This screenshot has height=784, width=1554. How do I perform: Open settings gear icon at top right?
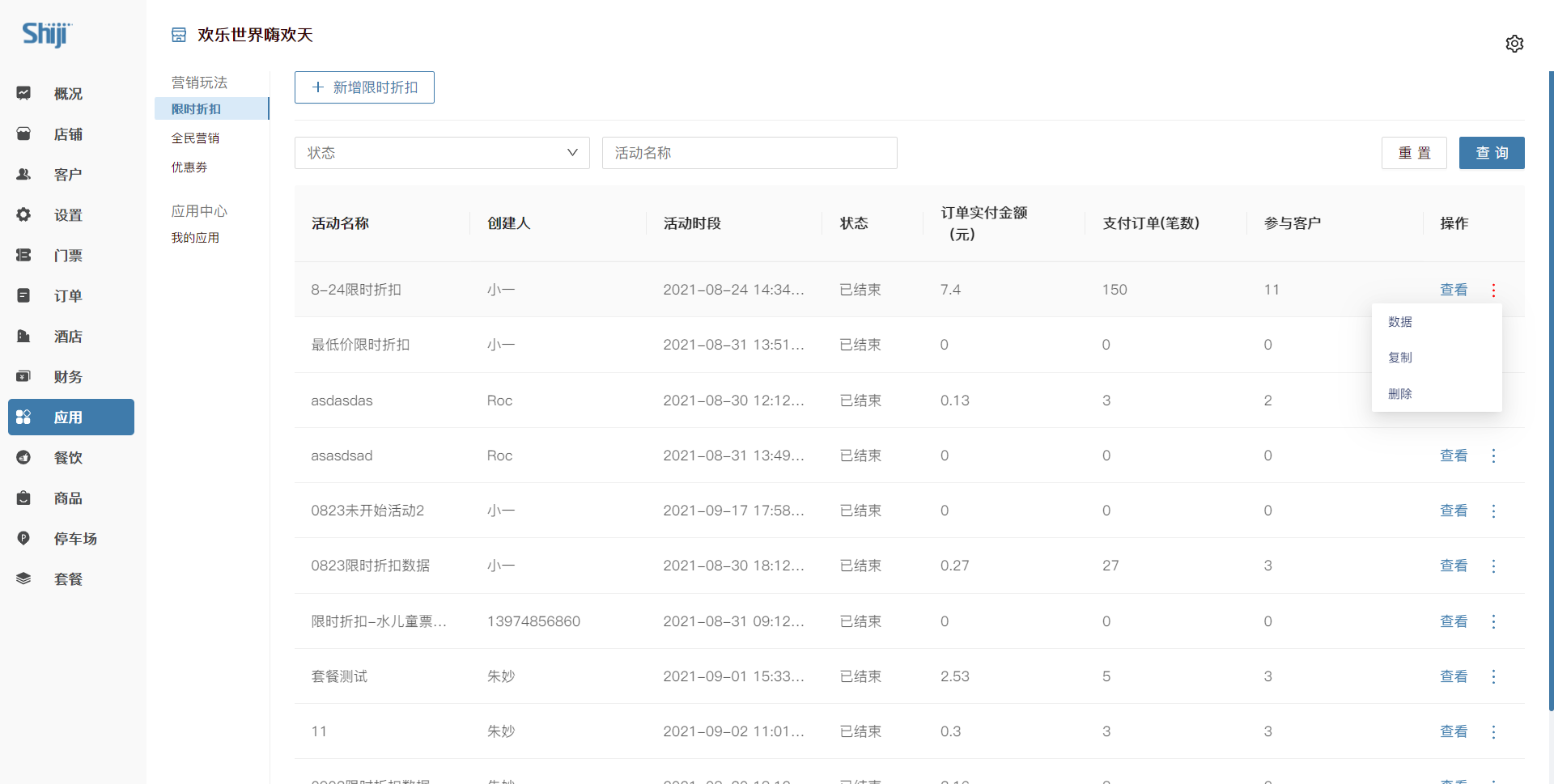pyautogui.click(x=1514, y=44)
